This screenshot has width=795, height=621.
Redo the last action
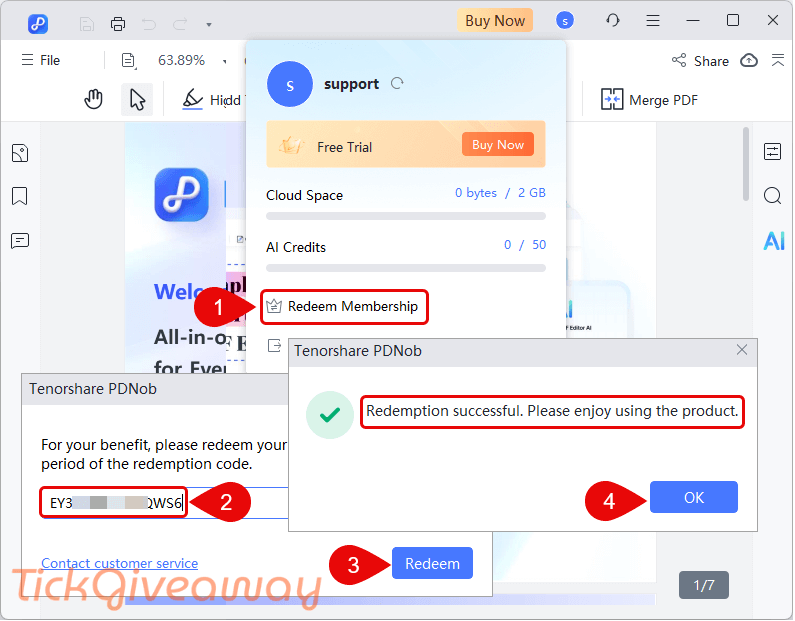[180, 24]
